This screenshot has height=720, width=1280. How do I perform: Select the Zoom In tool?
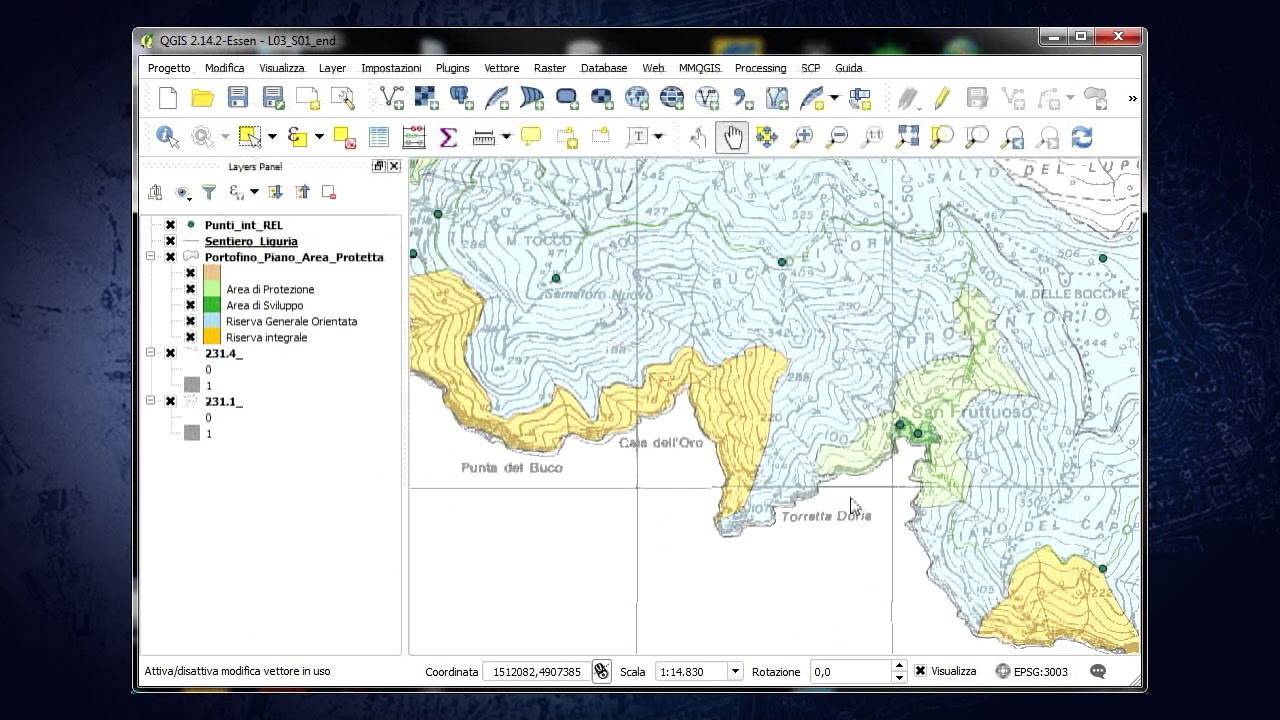tap(802, 137)
